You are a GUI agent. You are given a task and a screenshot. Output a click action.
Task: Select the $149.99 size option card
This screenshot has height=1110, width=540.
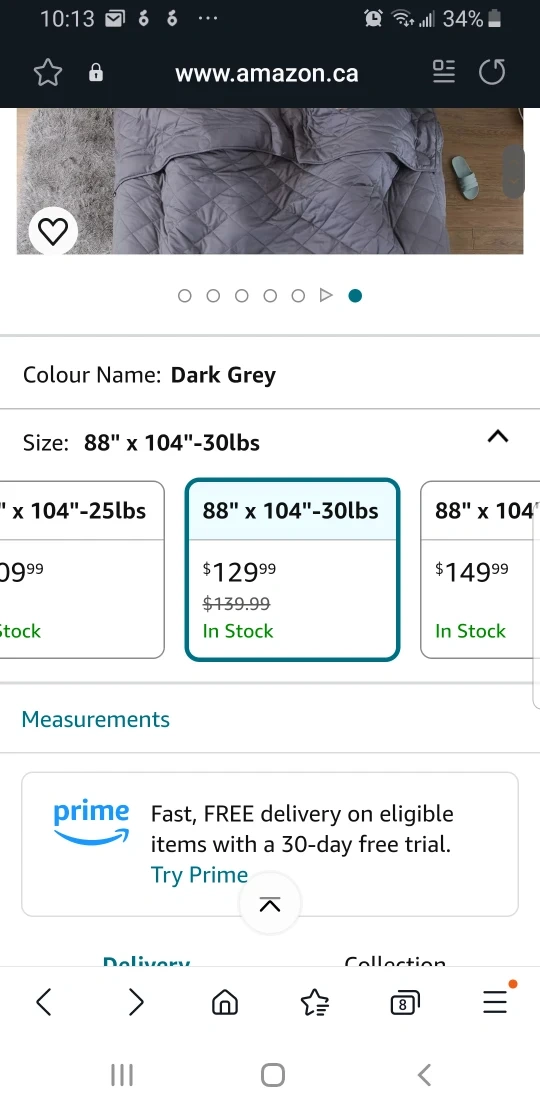click(x=481, y=570)
